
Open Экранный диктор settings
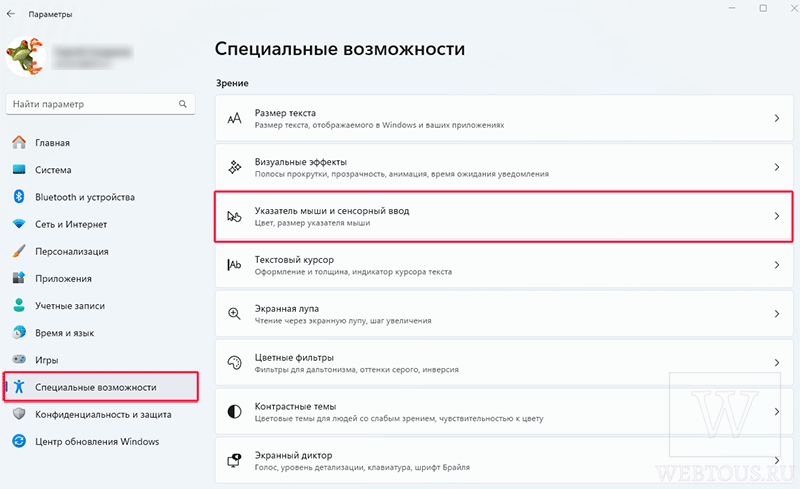point(504,460)
